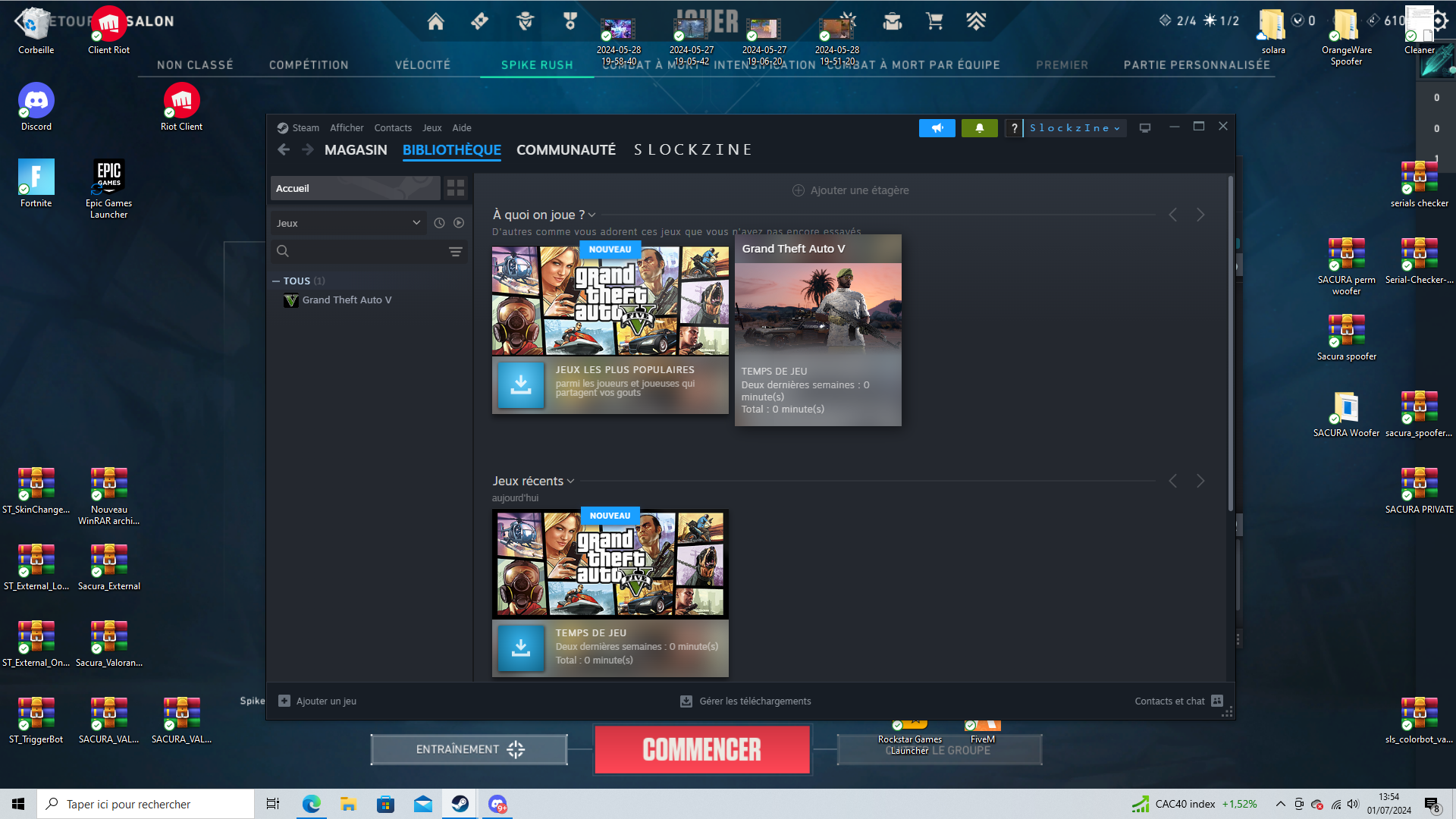Click the download manager icon

pyautogui.click(x=686, y=701)
